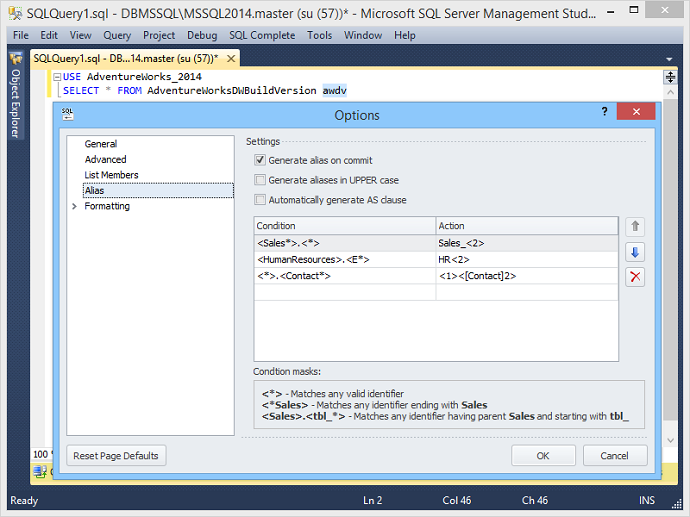This screenshot has height=517, width=690.
Task: Click the Col 46 status bar entry
Action: click(457, 500)
